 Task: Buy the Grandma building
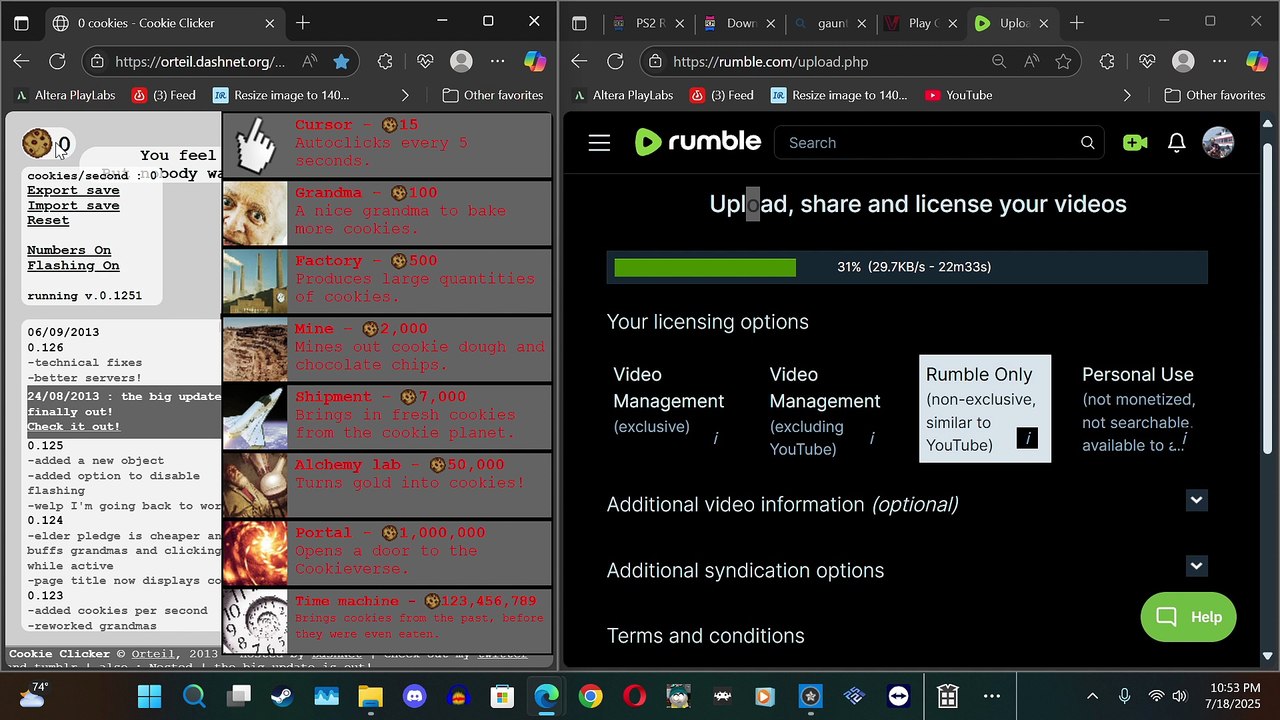[x=386, y=213]
